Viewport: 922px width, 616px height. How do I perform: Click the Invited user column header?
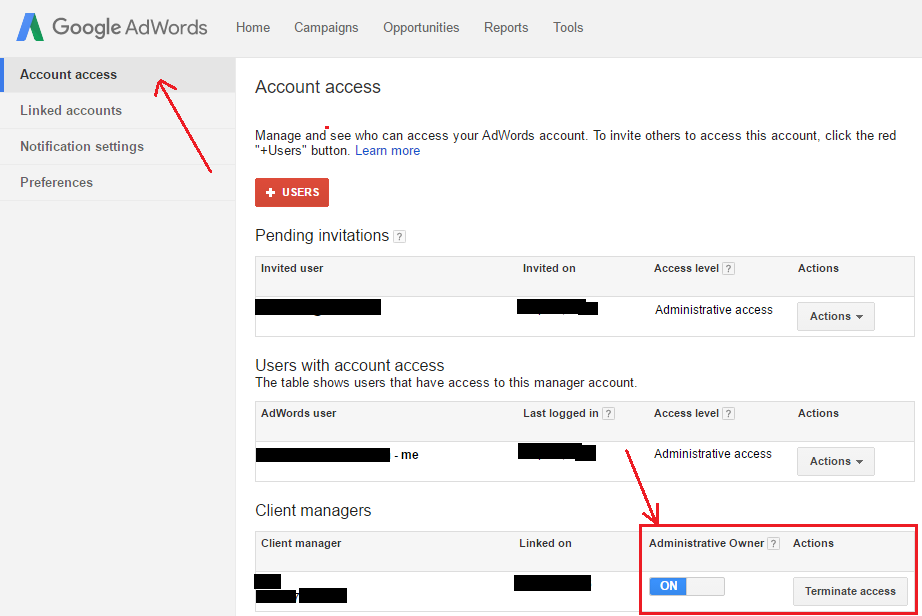click(292, 268)
